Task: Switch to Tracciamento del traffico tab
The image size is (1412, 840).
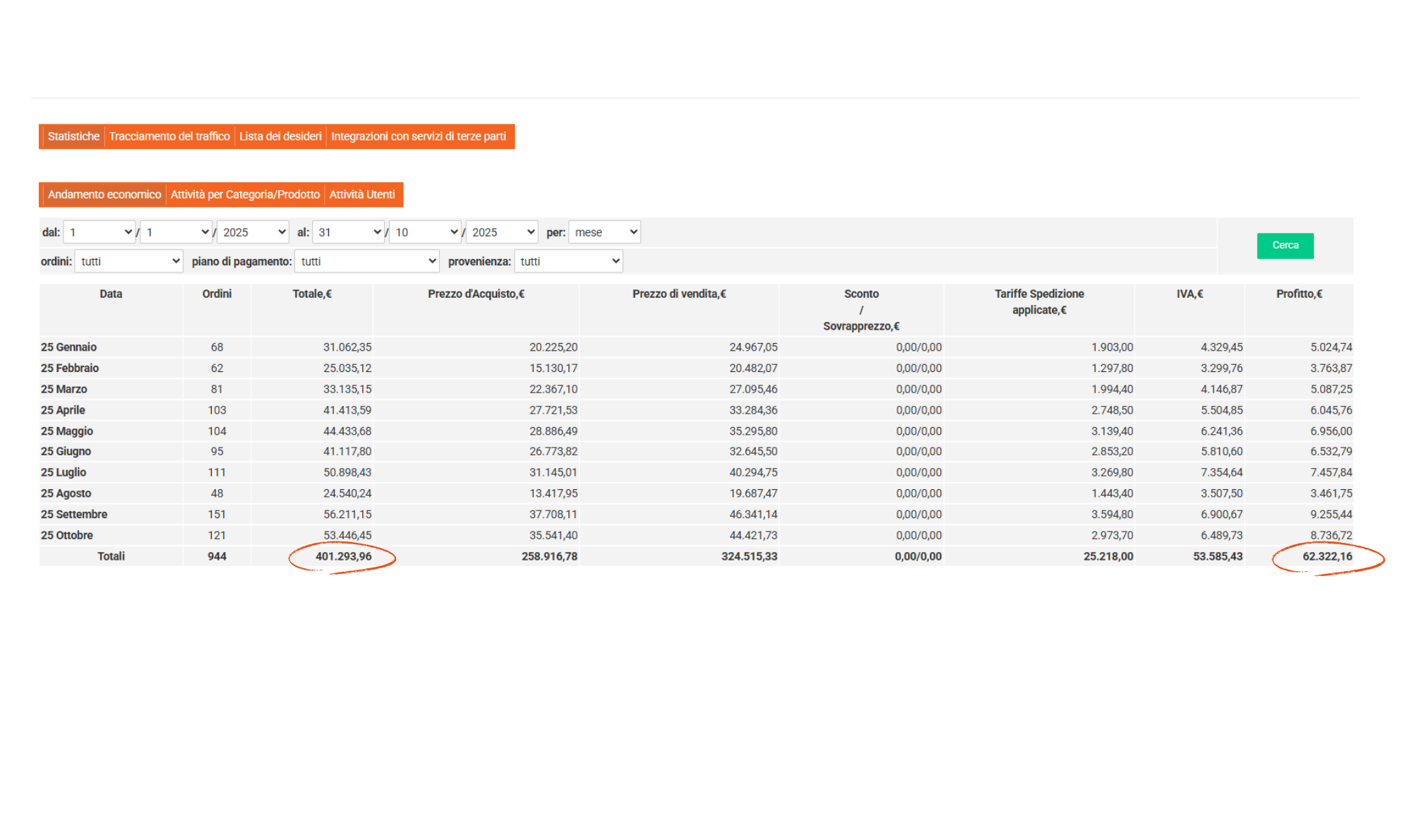Action: 169,136
